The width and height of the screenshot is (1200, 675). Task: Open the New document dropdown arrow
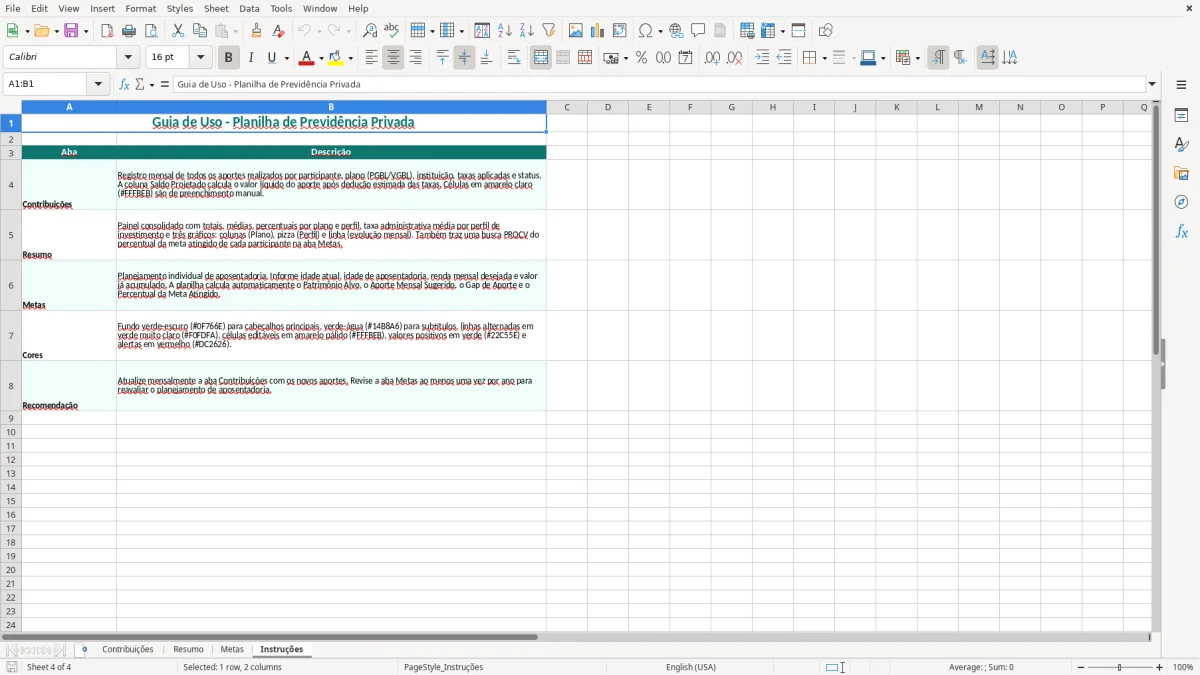[27, 31]
